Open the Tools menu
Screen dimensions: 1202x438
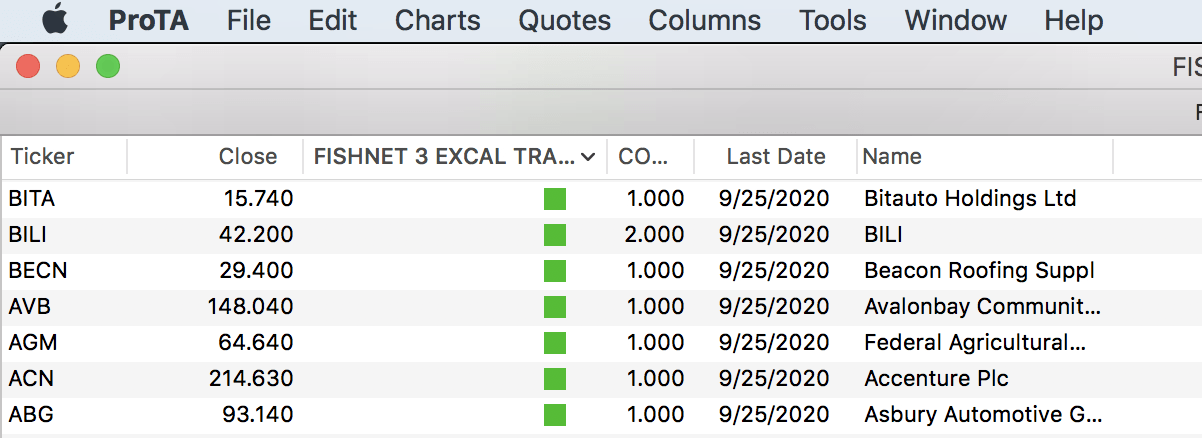coord(833,20)
